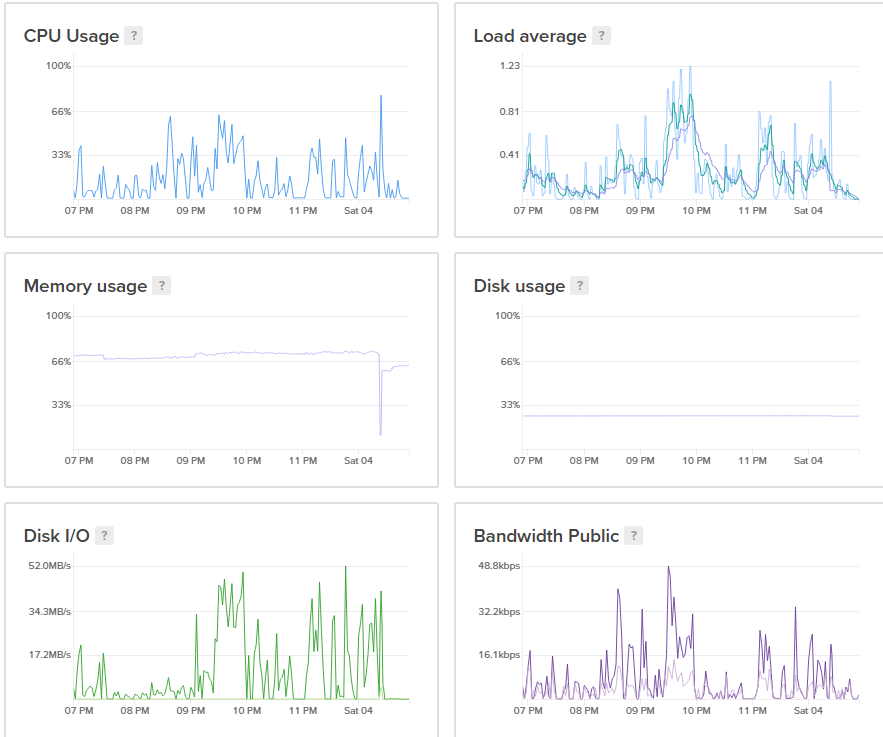Select the Disk I/O heading text

point(57,536)
